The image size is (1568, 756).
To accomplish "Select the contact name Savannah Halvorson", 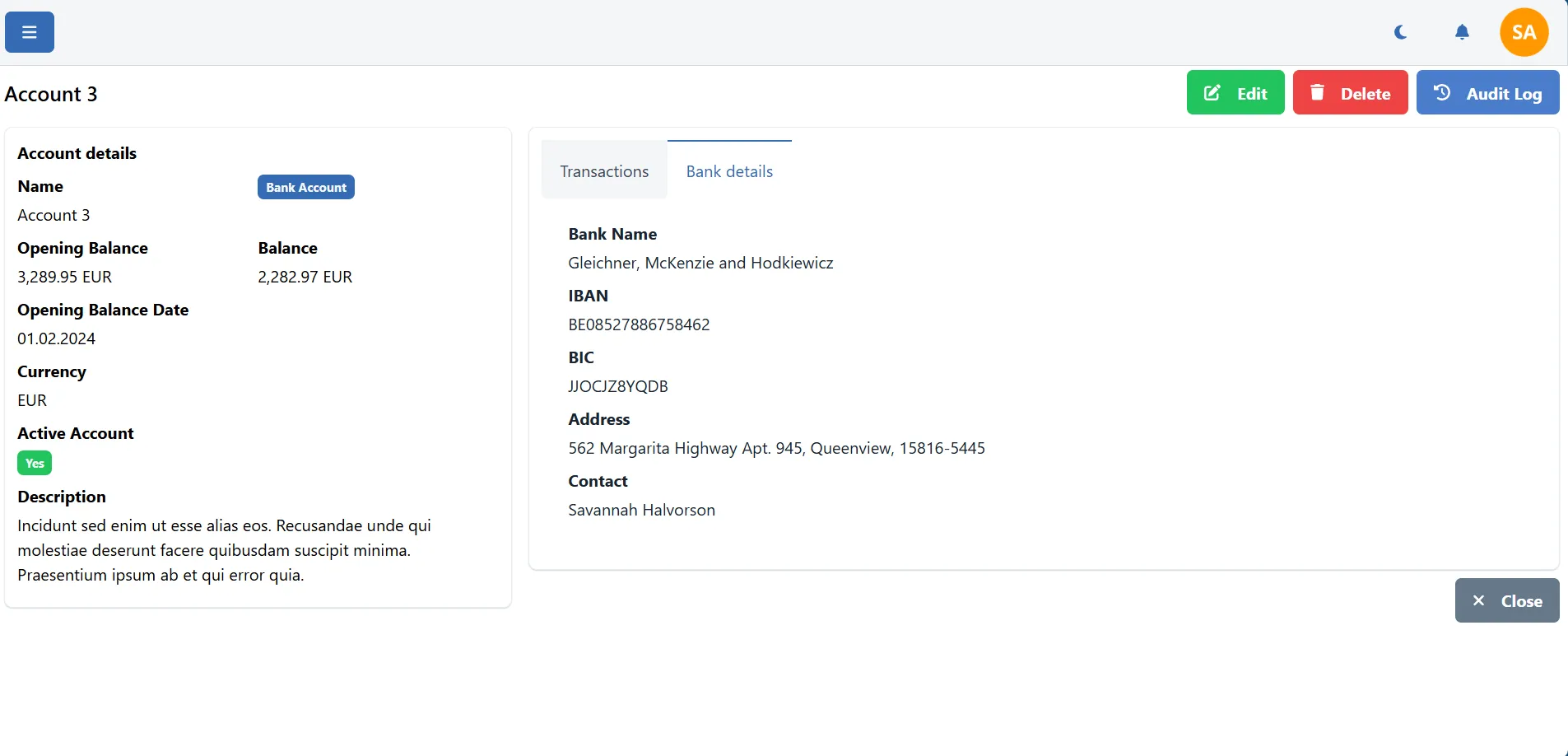I will (x=641, y=510).
